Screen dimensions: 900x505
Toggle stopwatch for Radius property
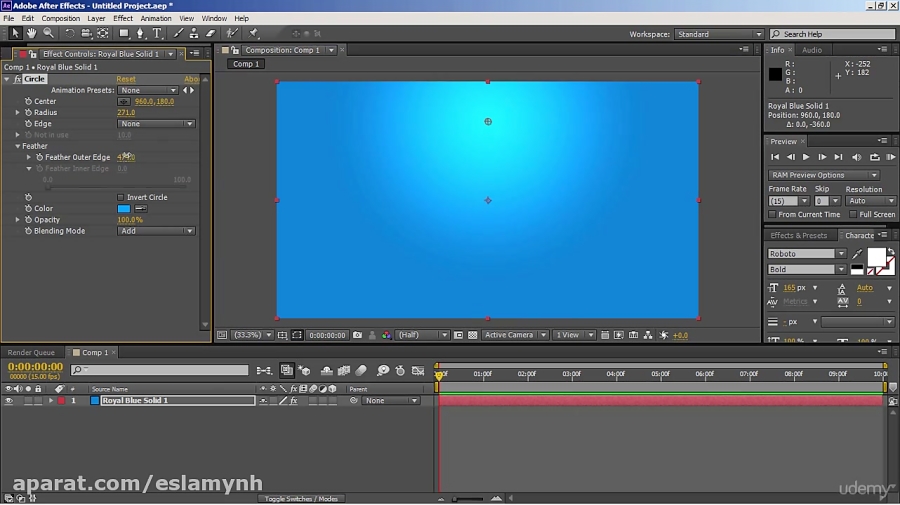pos(28,113)
